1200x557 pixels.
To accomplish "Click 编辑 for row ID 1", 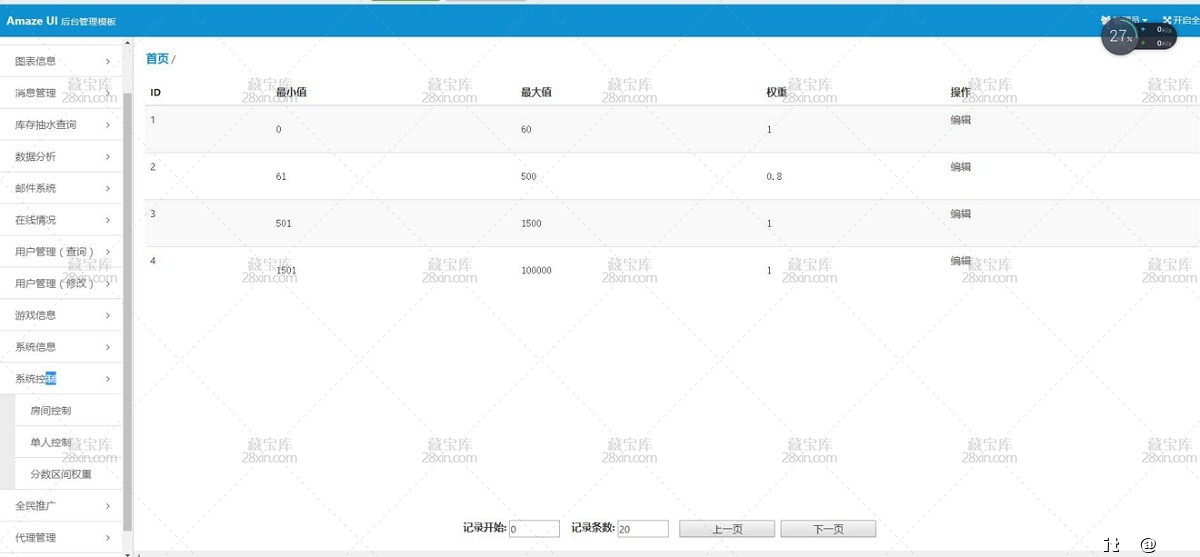I will click(x=960, y=120).
